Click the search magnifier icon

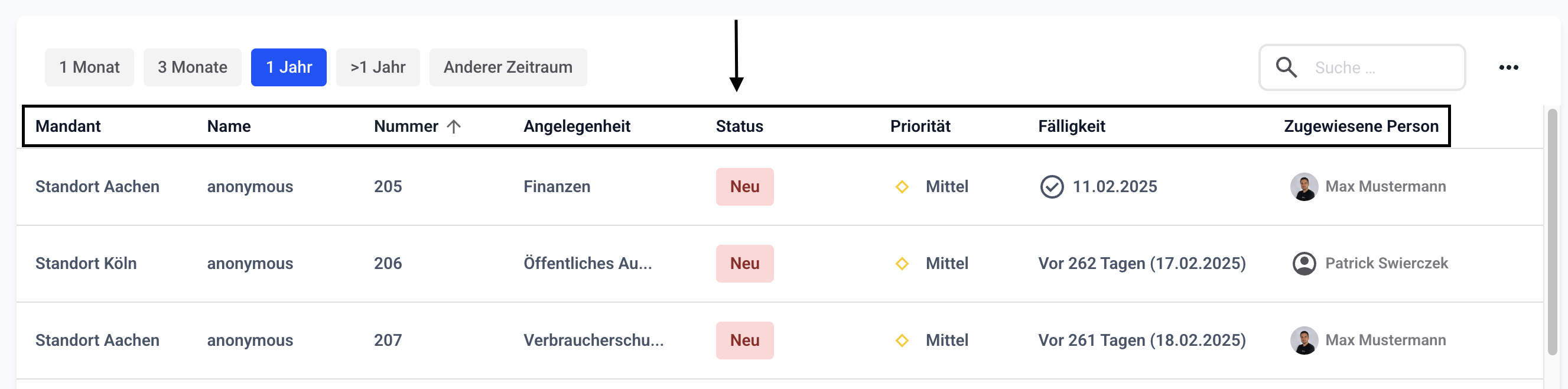[x=1286, y=67]
